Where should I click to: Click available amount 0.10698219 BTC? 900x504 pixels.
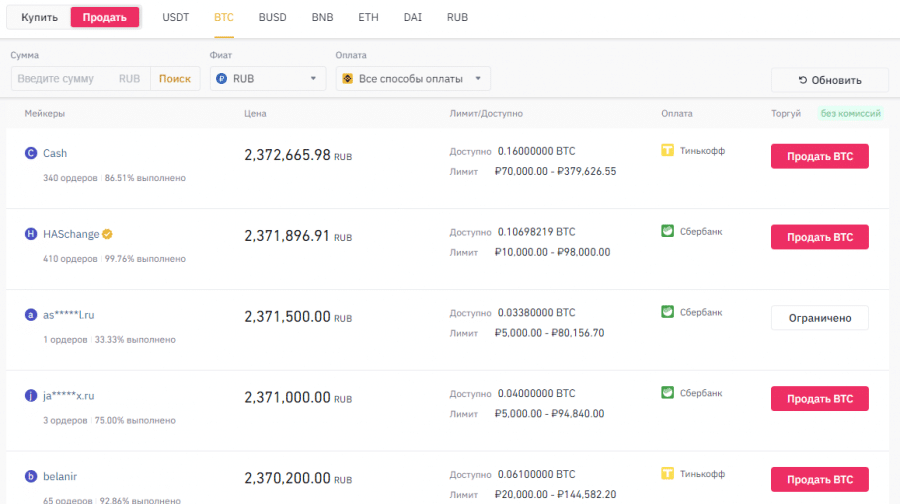(536, 232)
